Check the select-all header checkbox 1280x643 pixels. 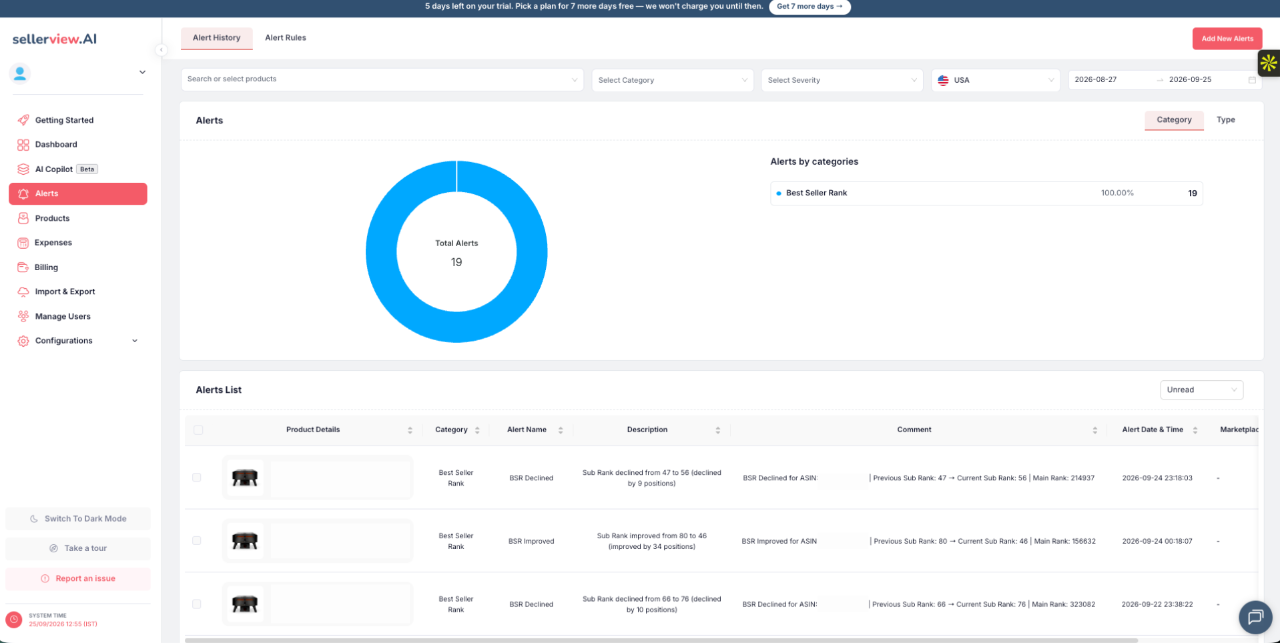coord(197,430)
